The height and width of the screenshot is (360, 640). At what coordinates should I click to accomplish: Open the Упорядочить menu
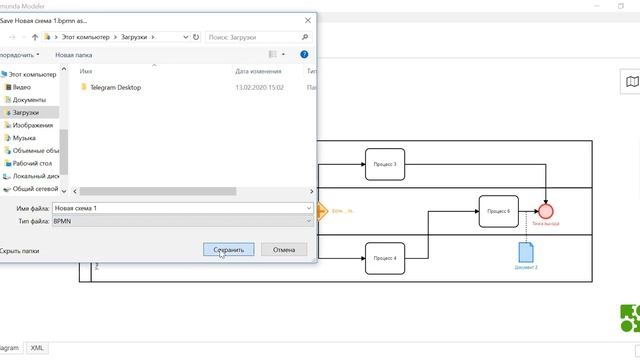point(19,55)
